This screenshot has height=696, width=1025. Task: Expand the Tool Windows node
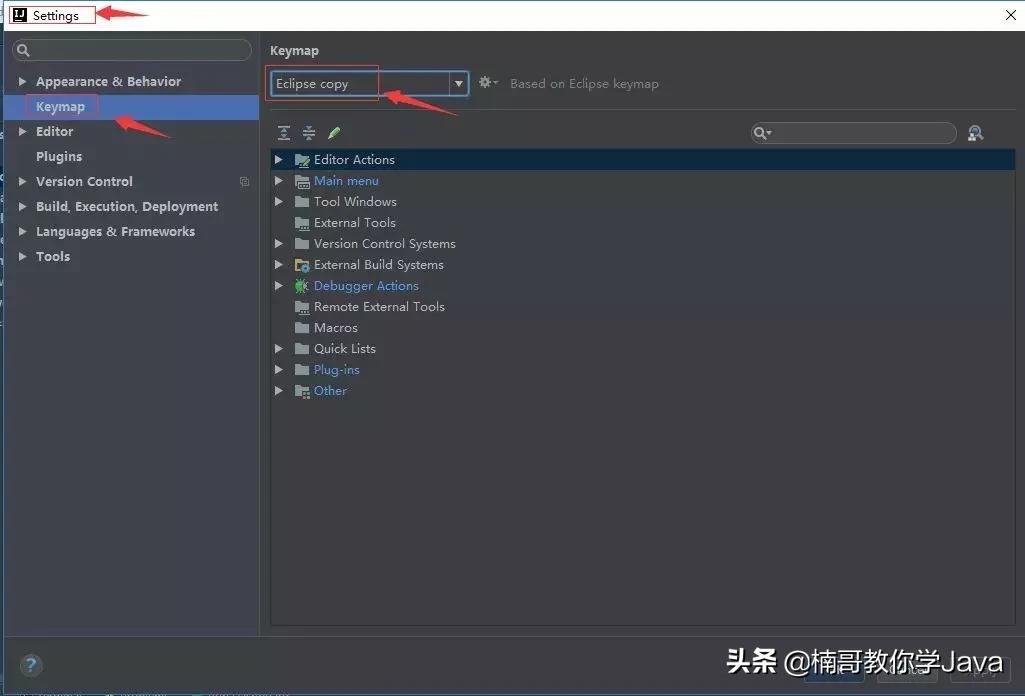point(279,201)
